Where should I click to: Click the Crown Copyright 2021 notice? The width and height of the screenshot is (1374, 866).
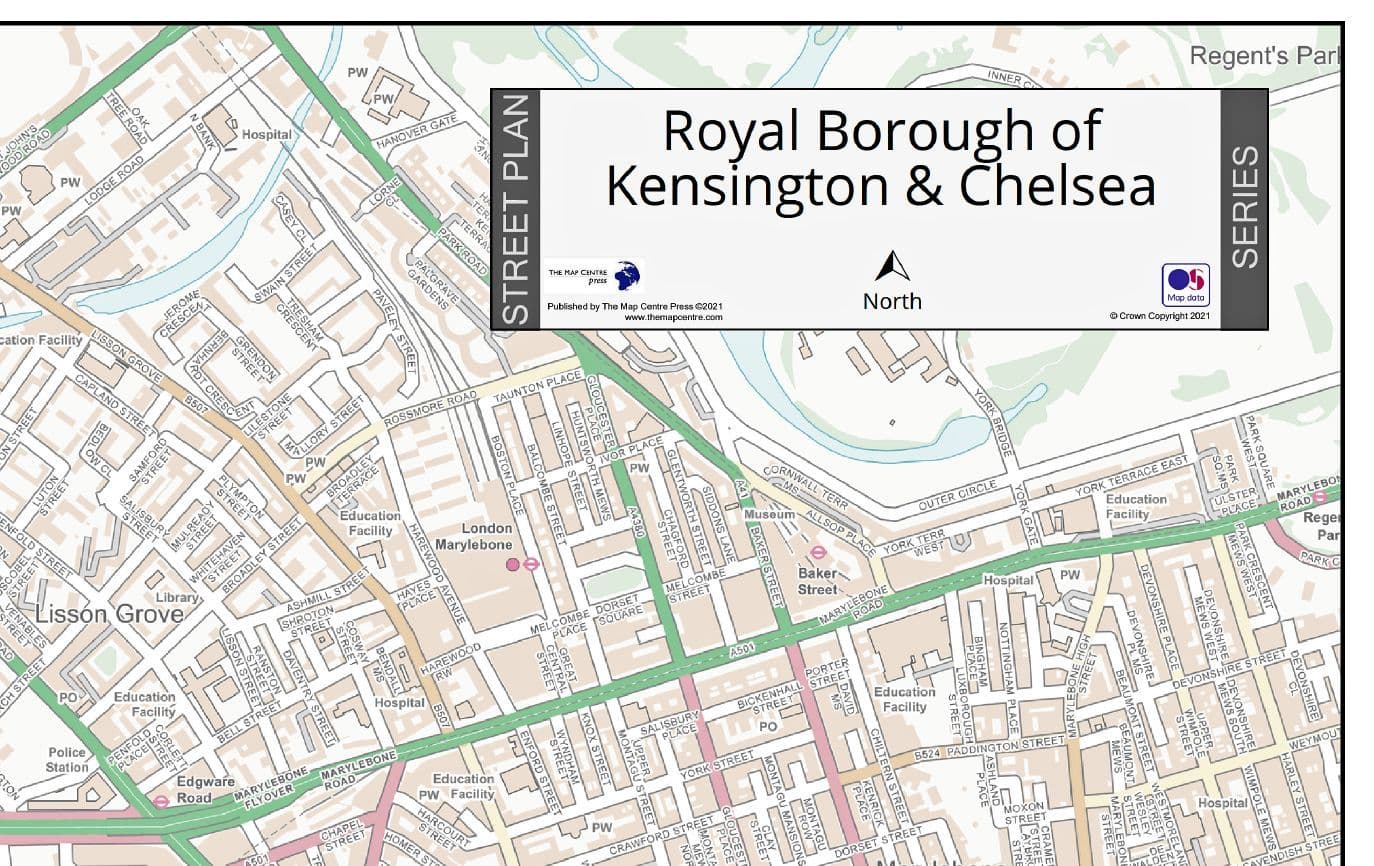click(1160, 316)
